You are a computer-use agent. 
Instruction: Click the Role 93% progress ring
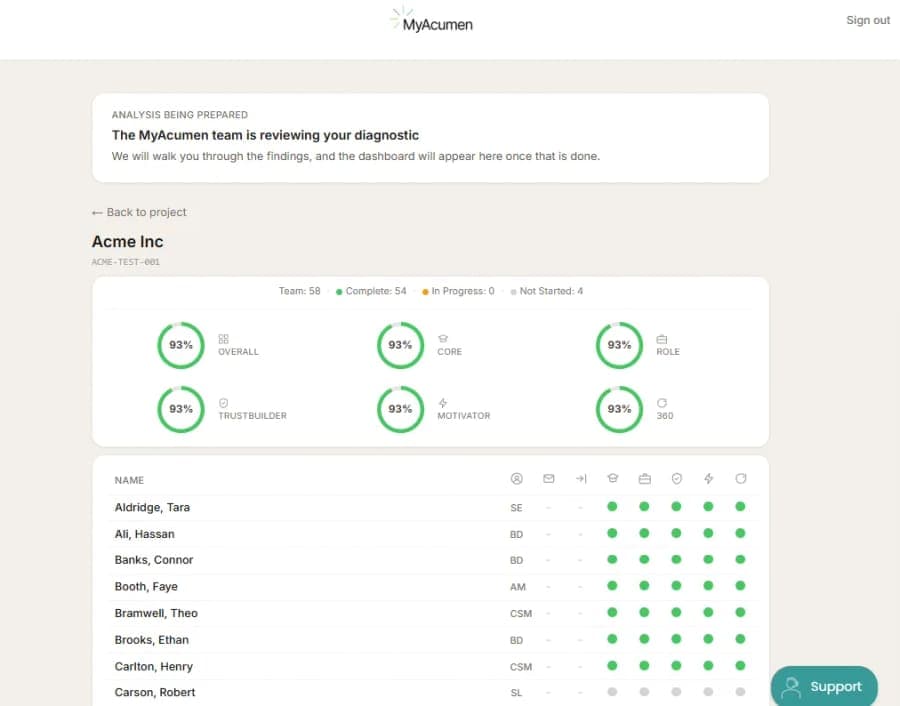pos(619,345)
